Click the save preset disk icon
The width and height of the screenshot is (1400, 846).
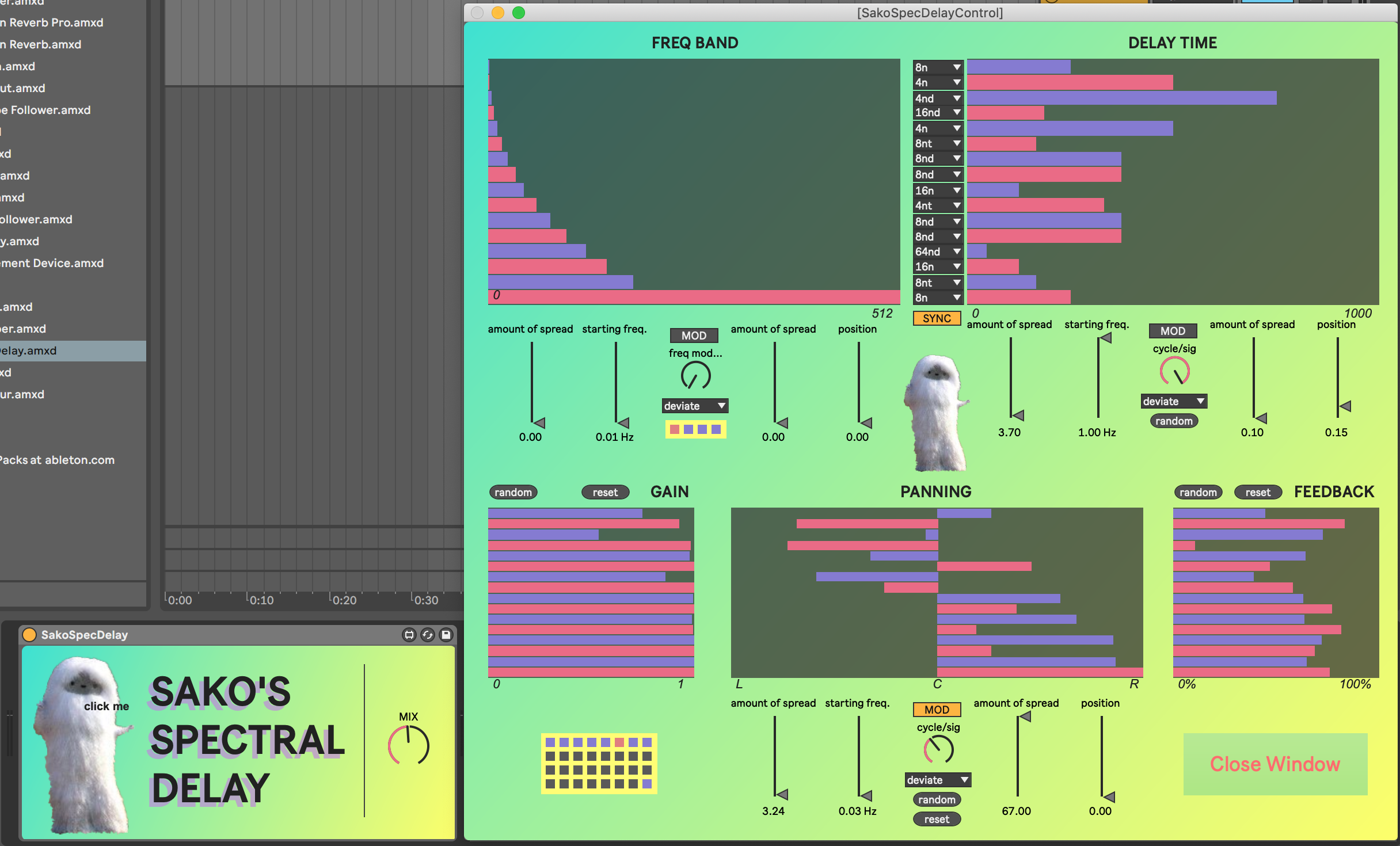(x=446, y=635)
